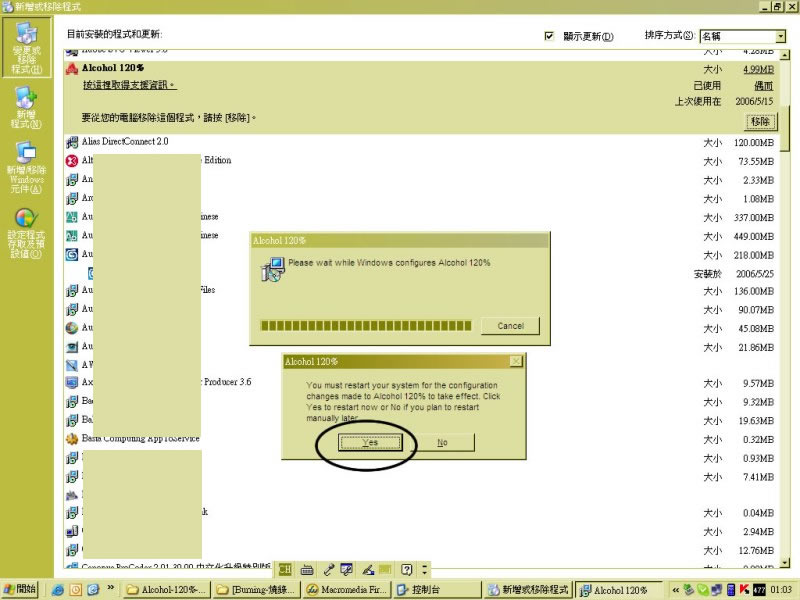
Task: Open Set Program Access and Defaults icon
Action: pos(26,233)
